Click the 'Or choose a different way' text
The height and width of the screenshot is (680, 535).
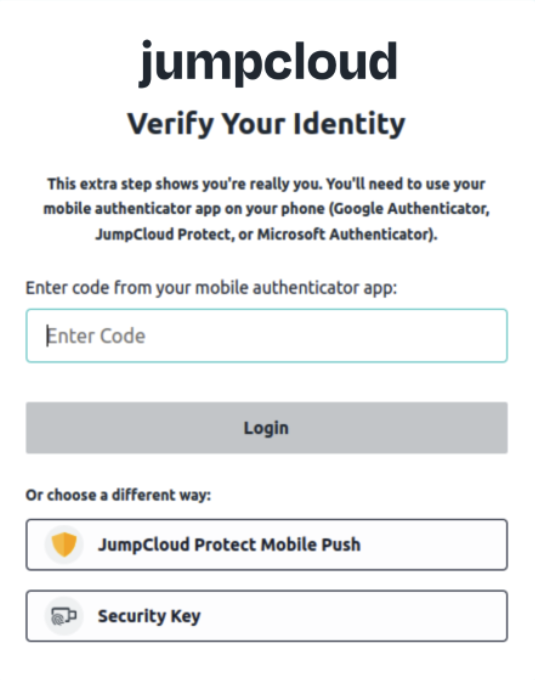[118, 495]
